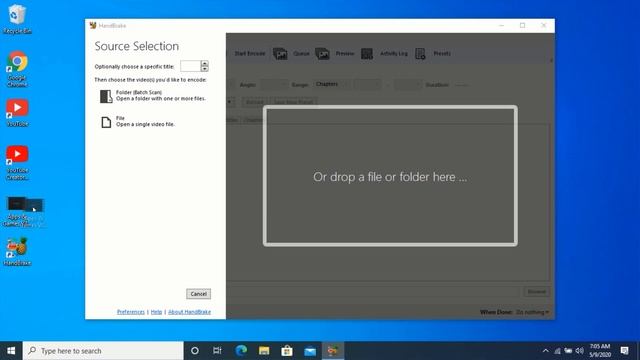Open the Action Center notifications icon
The height and width of the screenshot is (360, 640).
tap(624, 351)
